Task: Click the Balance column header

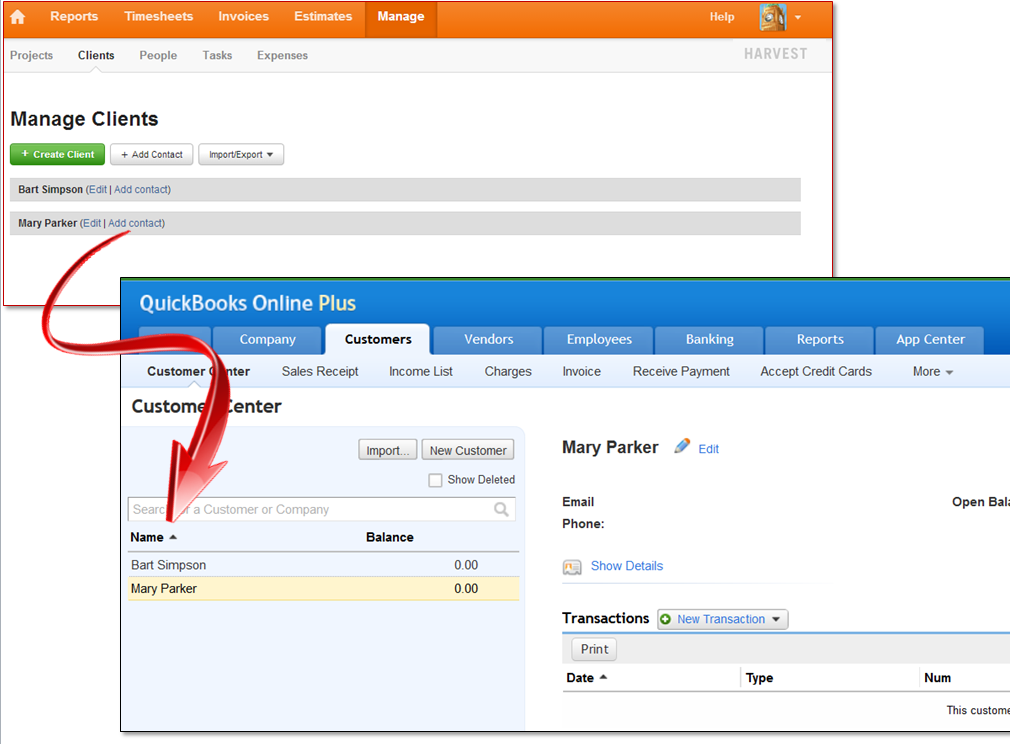Action: (390, 537)
